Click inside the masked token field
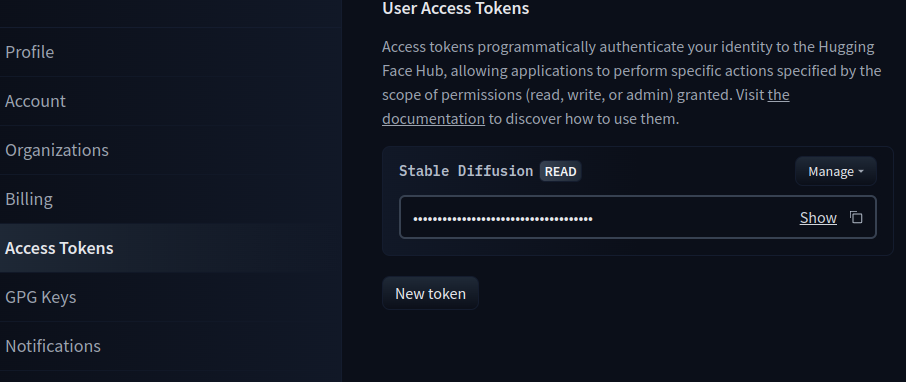 pos(637,217)
